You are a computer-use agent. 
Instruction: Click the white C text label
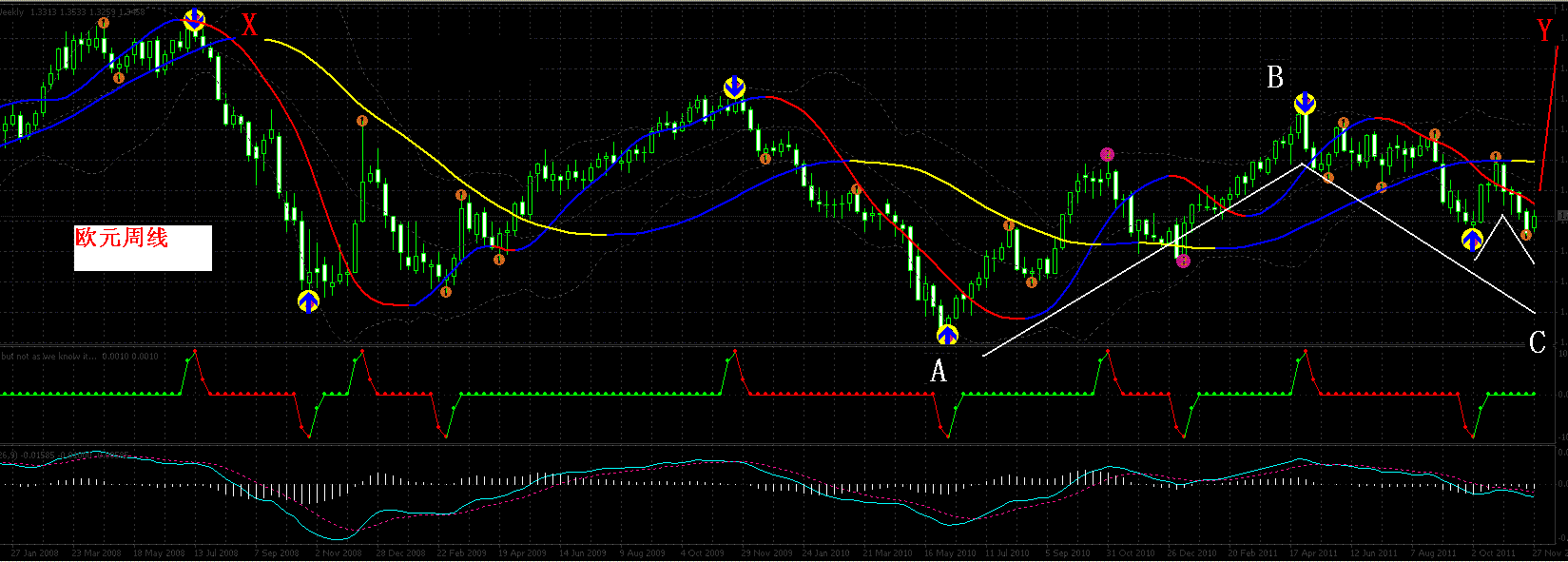coord(1537,342)
